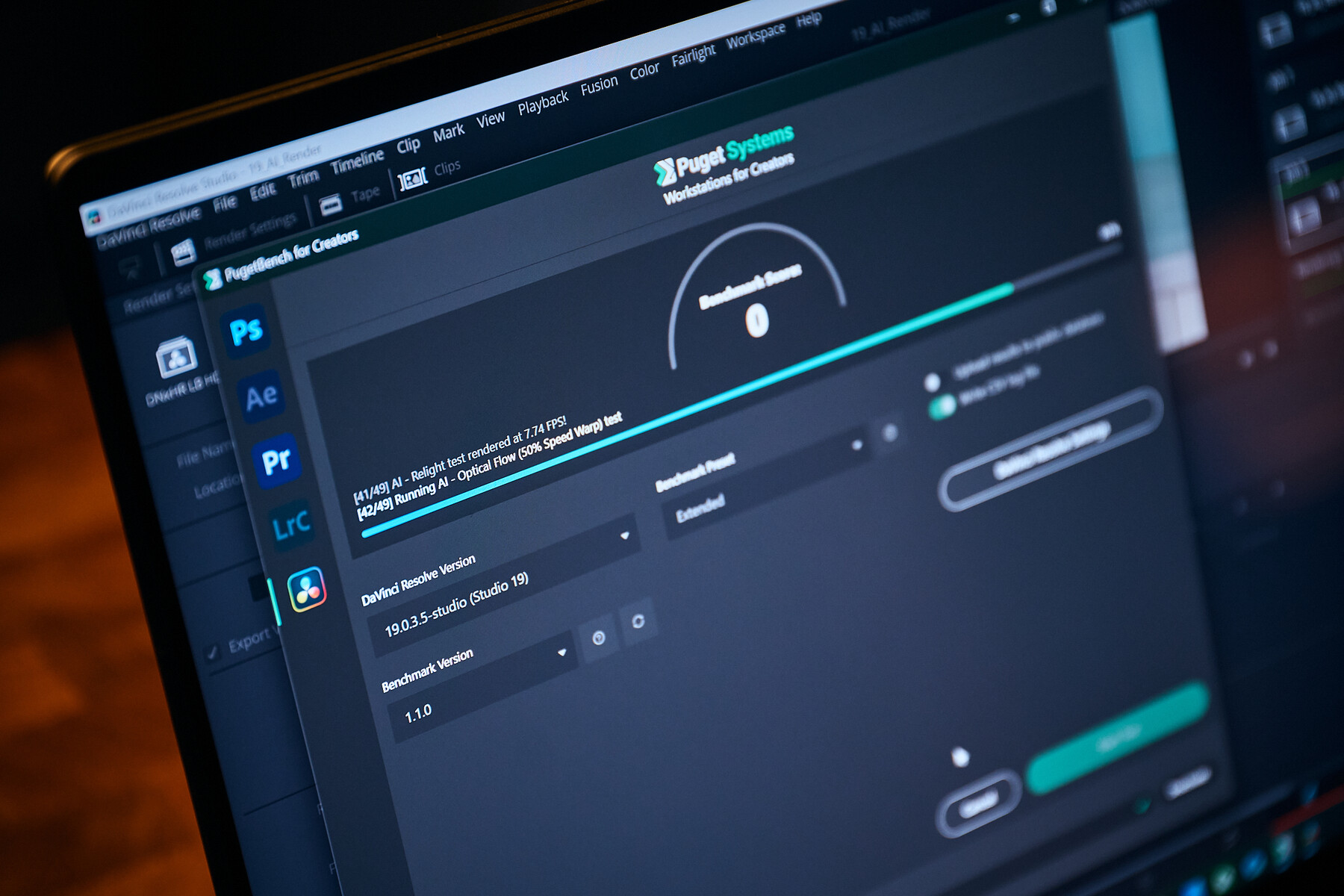
Task: Open the Color menu
Action: (644, 71)
